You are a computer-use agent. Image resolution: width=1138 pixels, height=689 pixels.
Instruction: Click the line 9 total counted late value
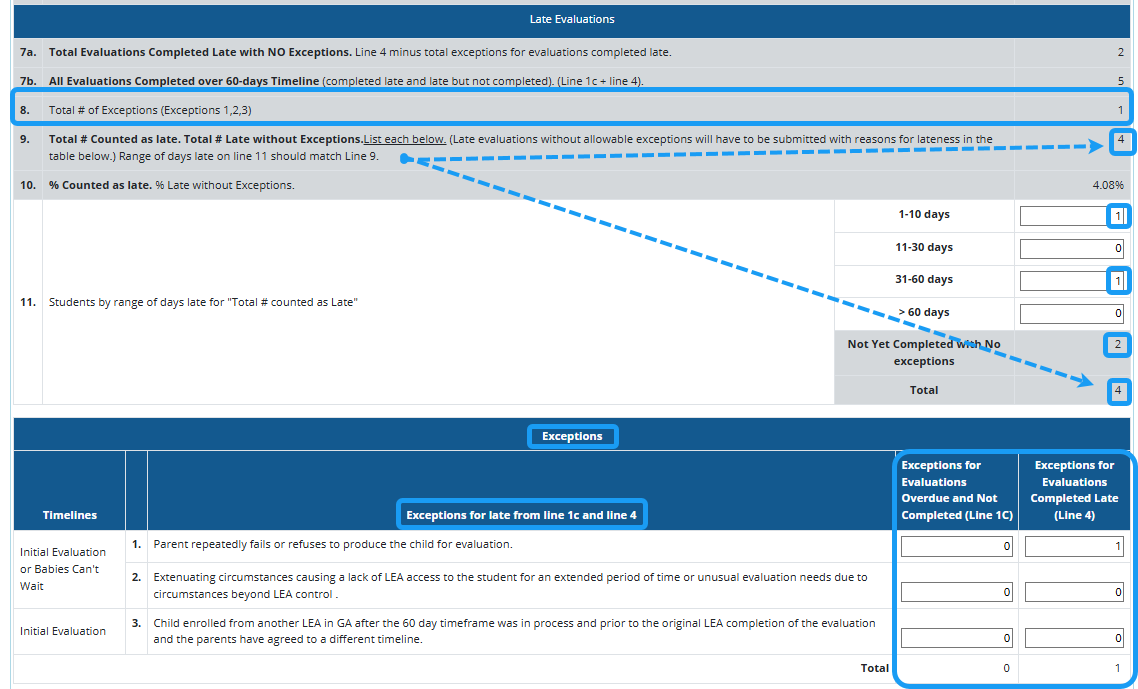(x=1120, y=140)
